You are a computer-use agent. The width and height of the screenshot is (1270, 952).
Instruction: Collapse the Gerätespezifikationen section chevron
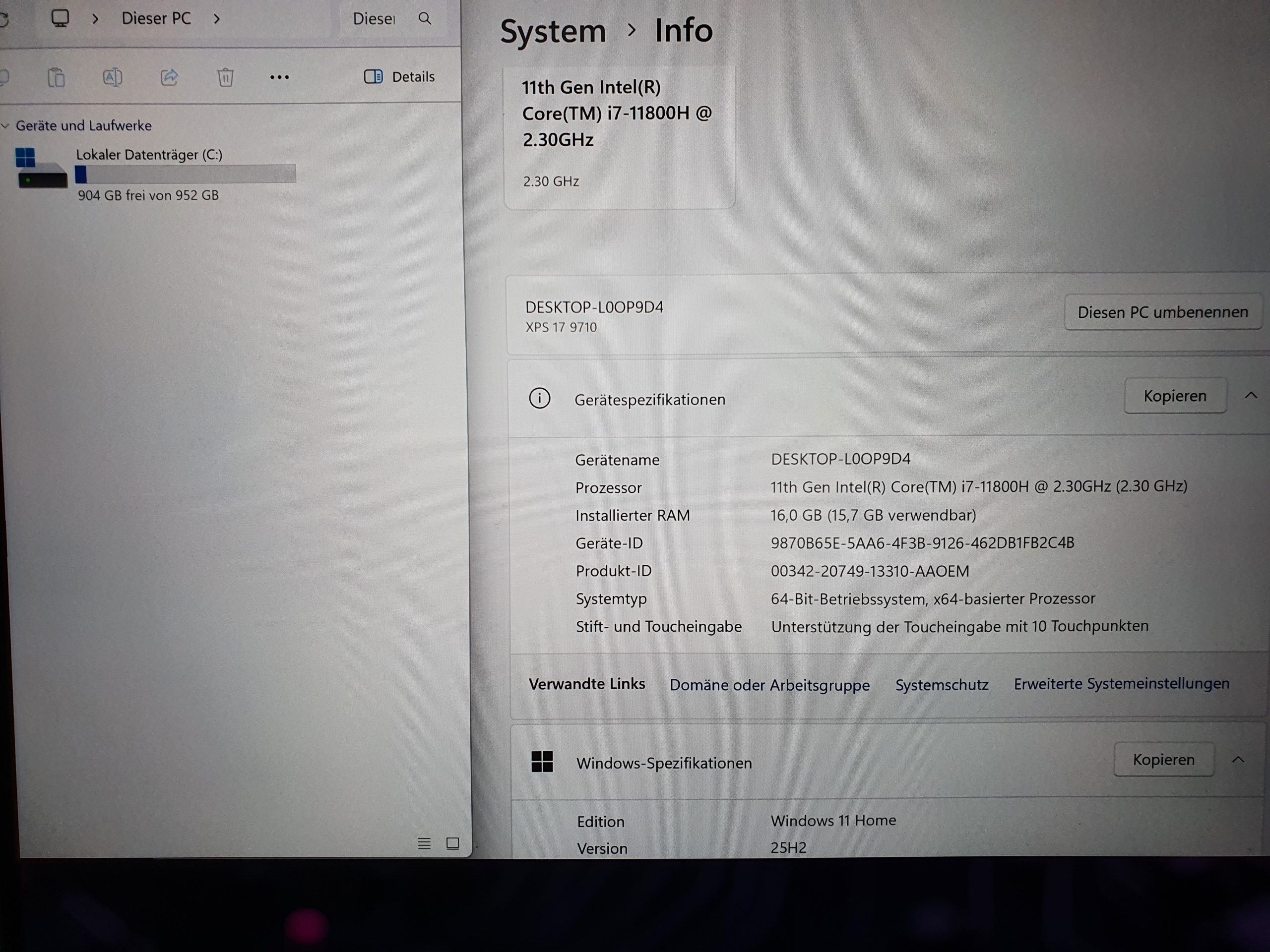(x=1251, y=395)
